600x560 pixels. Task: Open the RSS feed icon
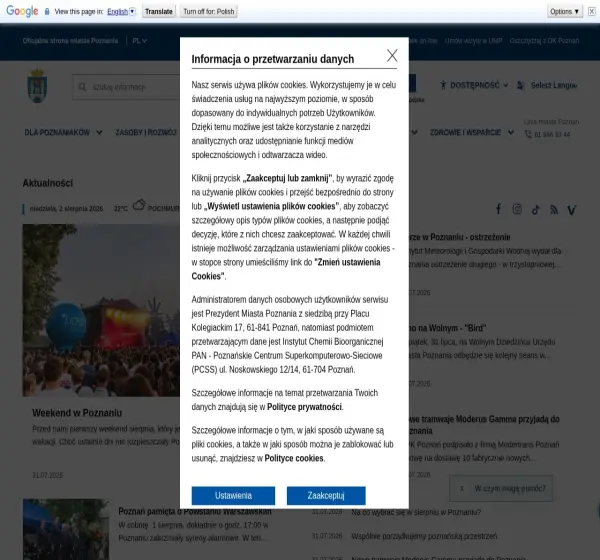[554, 209]
